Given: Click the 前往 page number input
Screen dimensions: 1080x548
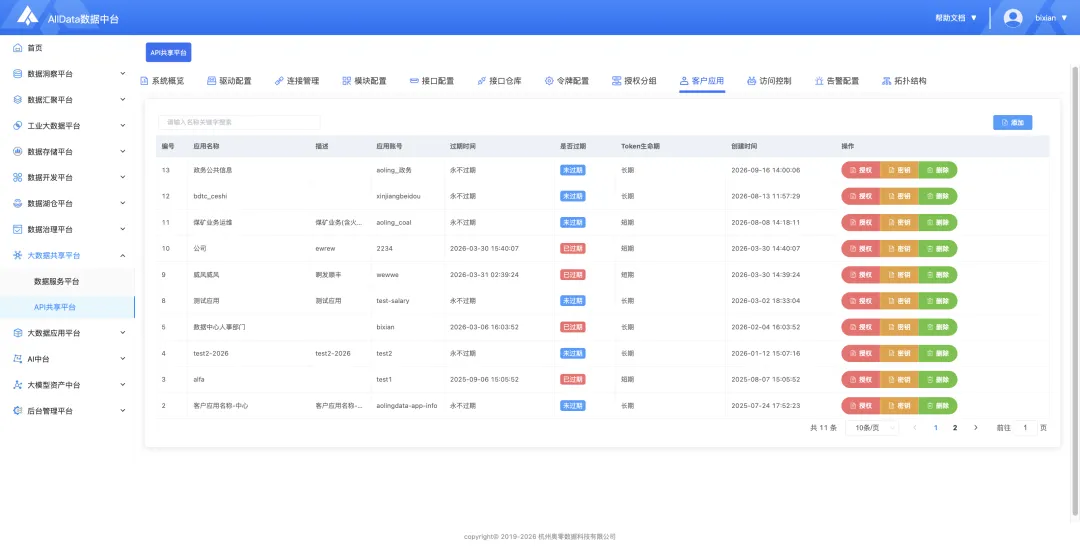Looking at the screenshot, I should [1026, 428].
